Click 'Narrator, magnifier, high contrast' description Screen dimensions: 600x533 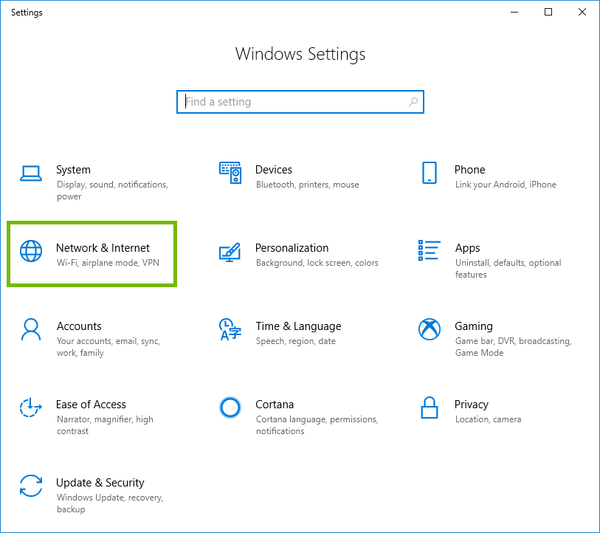point(105,425)
